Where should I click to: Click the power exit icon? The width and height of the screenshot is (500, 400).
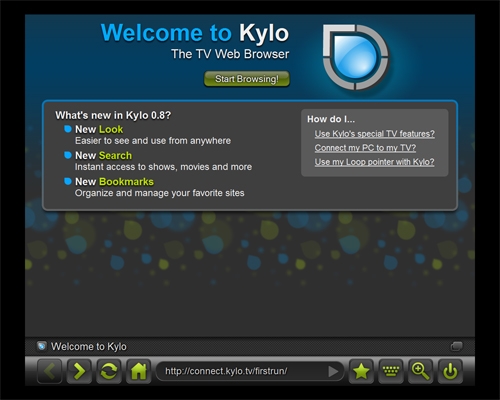(x=450, y=371)
